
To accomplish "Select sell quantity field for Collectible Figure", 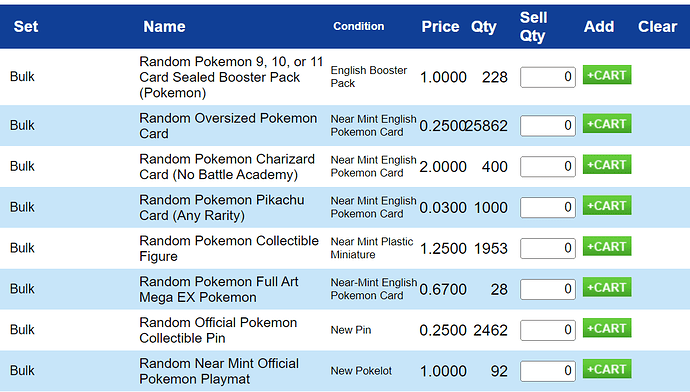I will [547, 249].
